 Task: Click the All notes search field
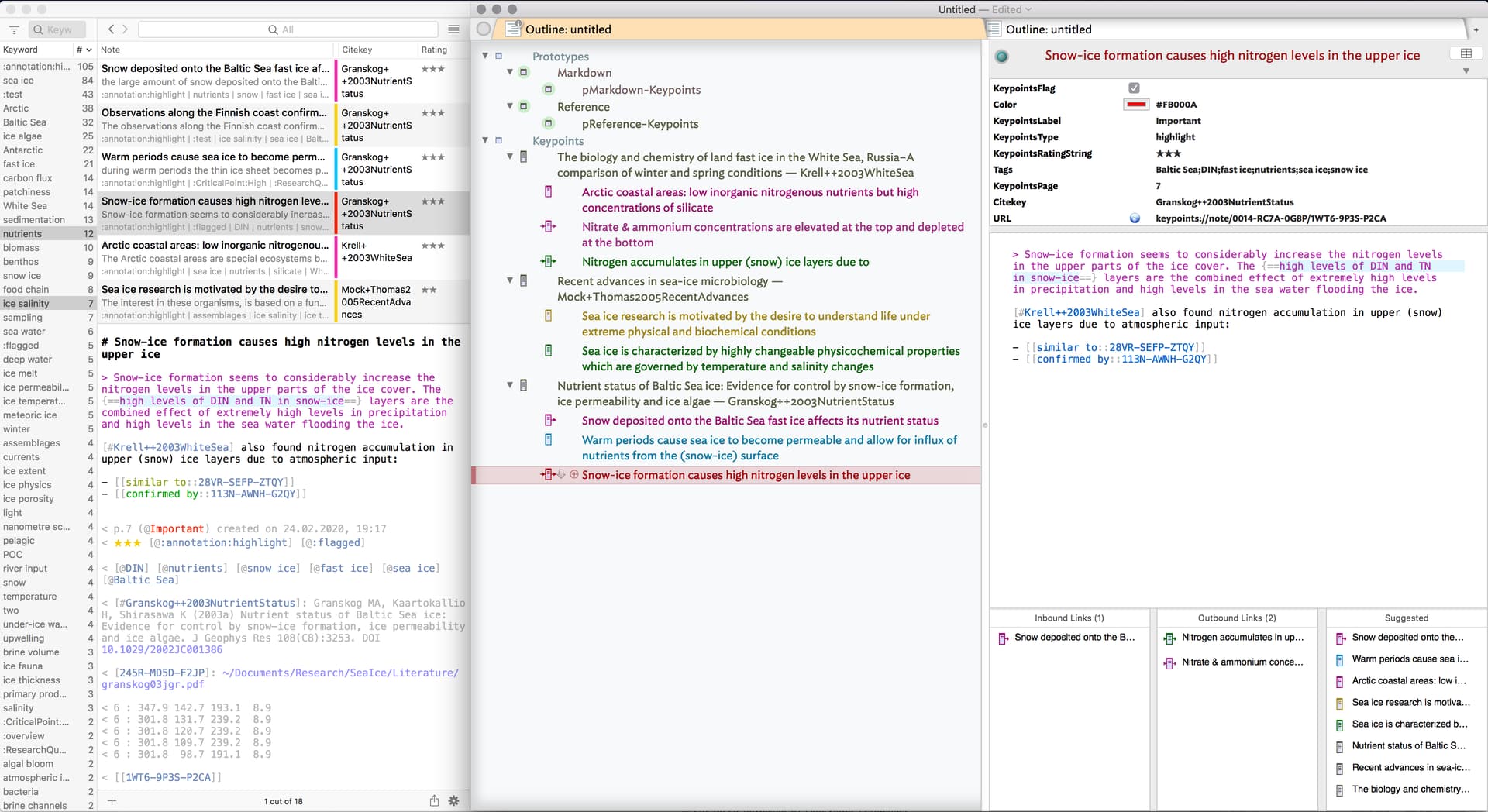click(288, 29)
